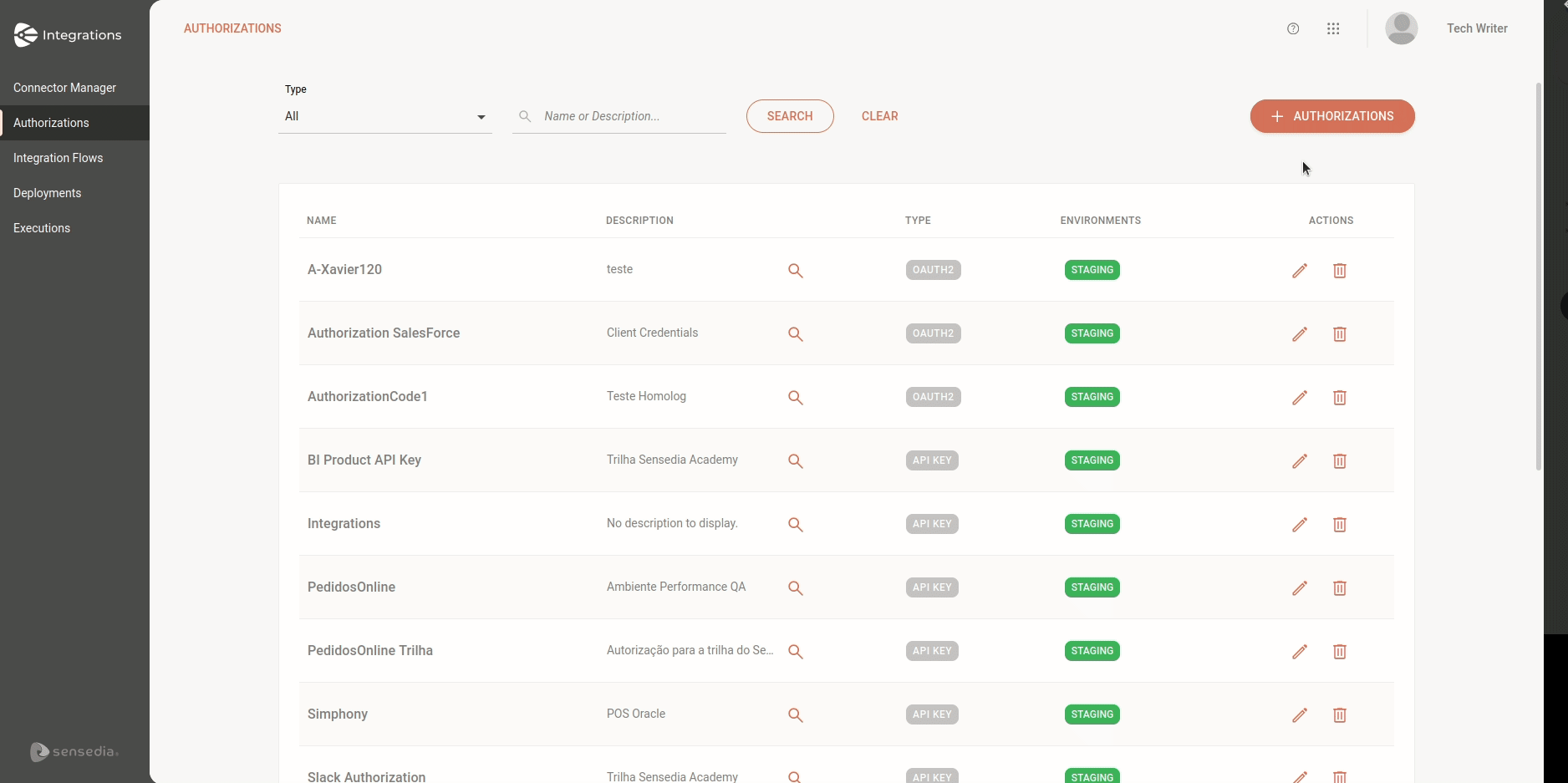Image resolution: width=1568 pixels, height=783 pixels.
Task: View details of BI Product API Key
Action: pyautogui.click(x=795, y=460)
